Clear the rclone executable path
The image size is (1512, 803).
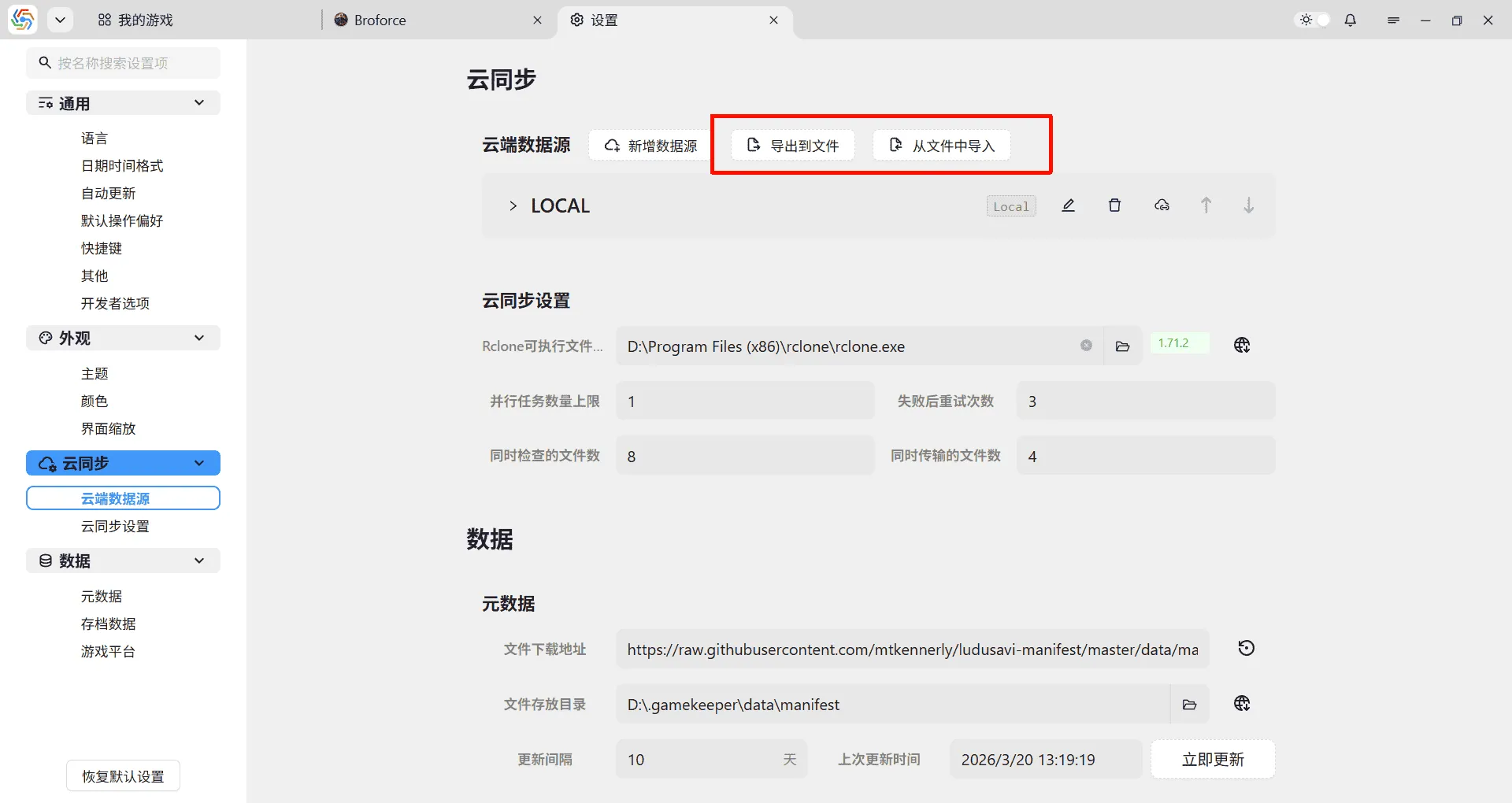click(x=1087, y=345)
